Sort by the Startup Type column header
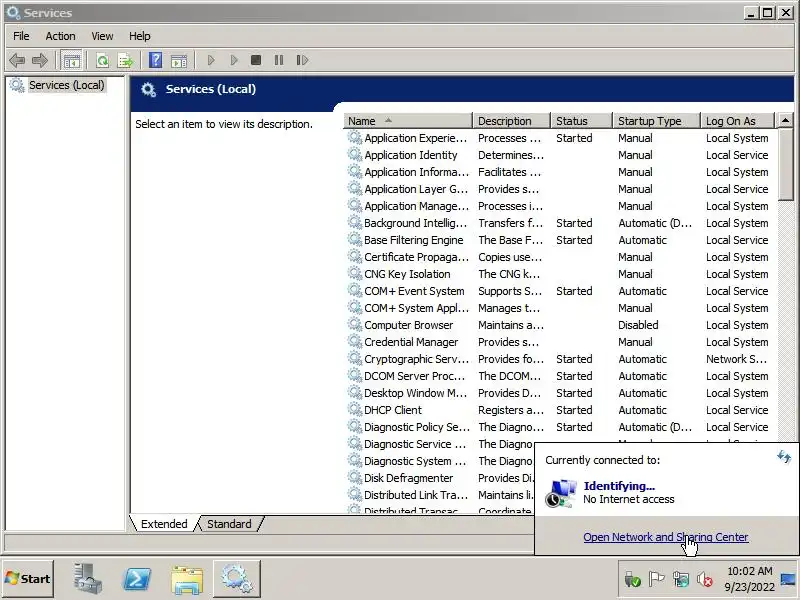The image size is (800, 600). (656, 121)
